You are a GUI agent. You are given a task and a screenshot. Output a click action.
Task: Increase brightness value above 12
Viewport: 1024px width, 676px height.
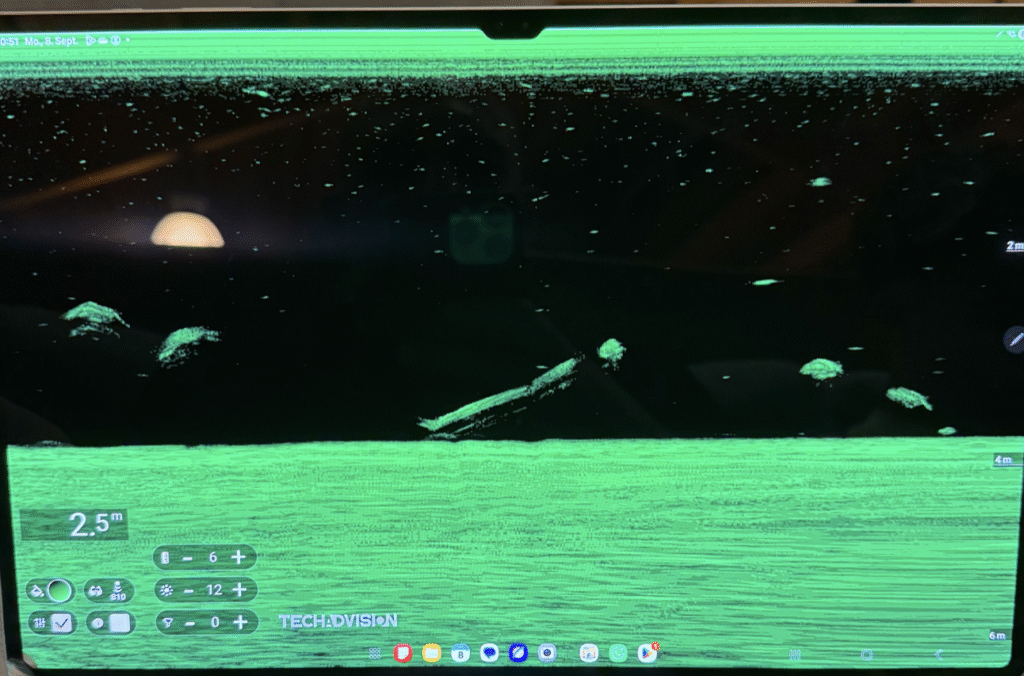pyautogui.click(x=240, y=590)
